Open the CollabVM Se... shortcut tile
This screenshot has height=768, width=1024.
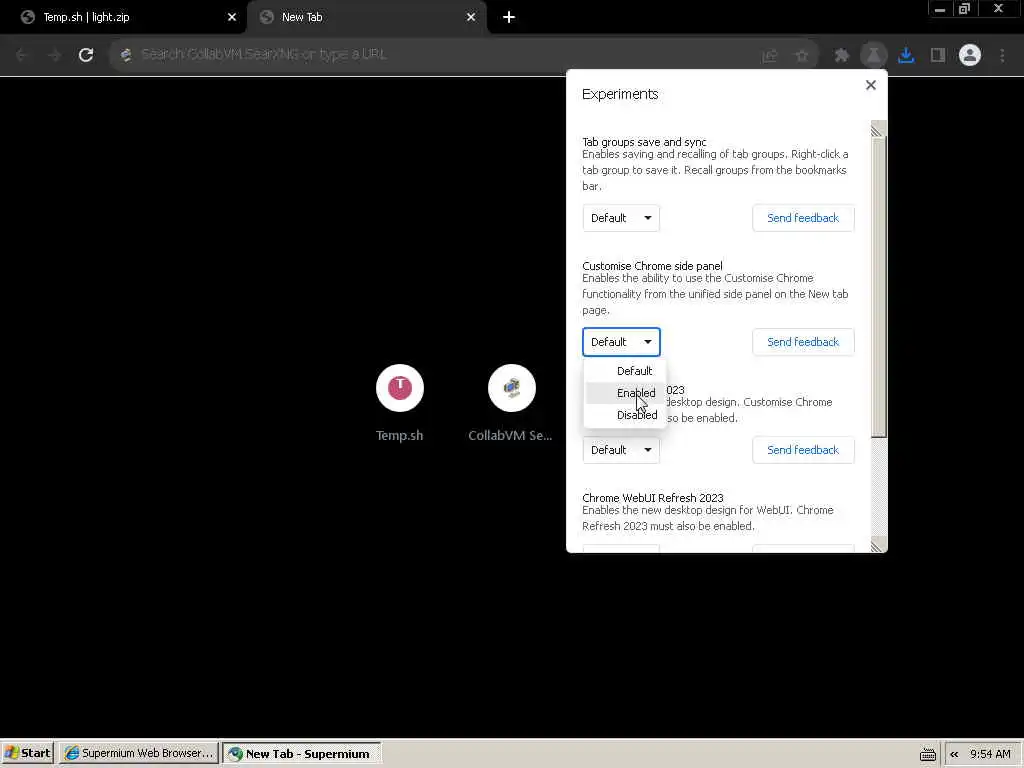[x=511, y=403]
